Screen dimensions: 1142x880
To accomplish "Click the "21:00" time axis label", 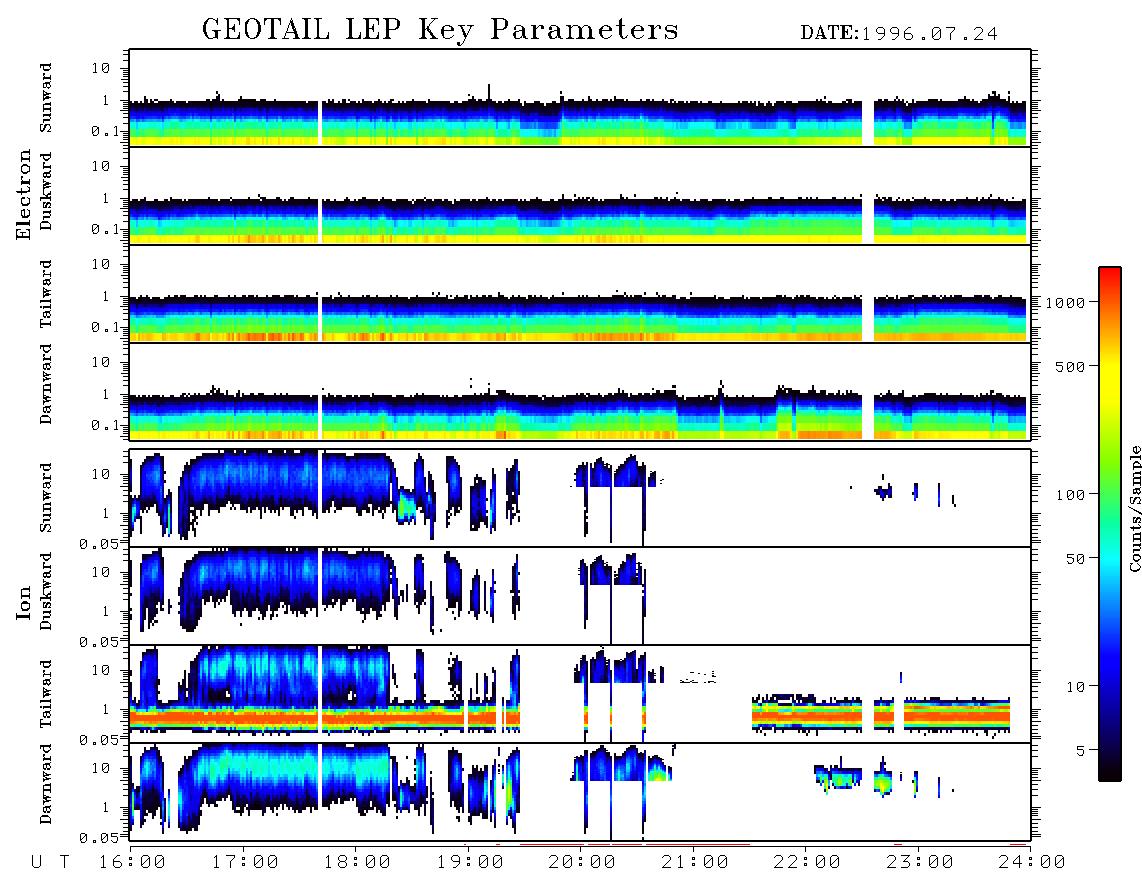I will click(695, 863).
